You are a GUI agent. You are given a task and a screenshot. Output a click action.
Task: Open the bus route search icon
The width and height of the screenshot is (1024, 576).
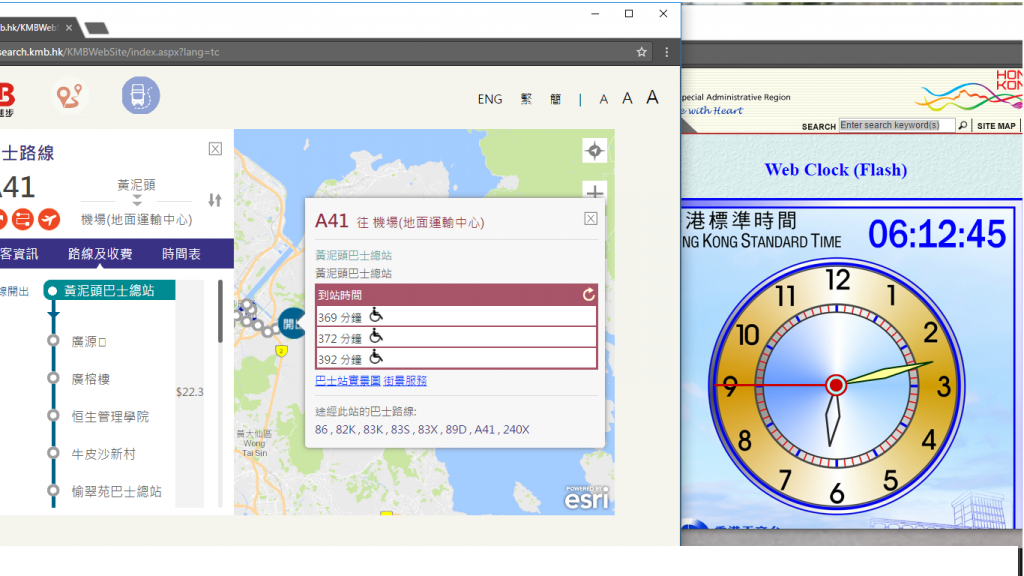pos(140,95)
